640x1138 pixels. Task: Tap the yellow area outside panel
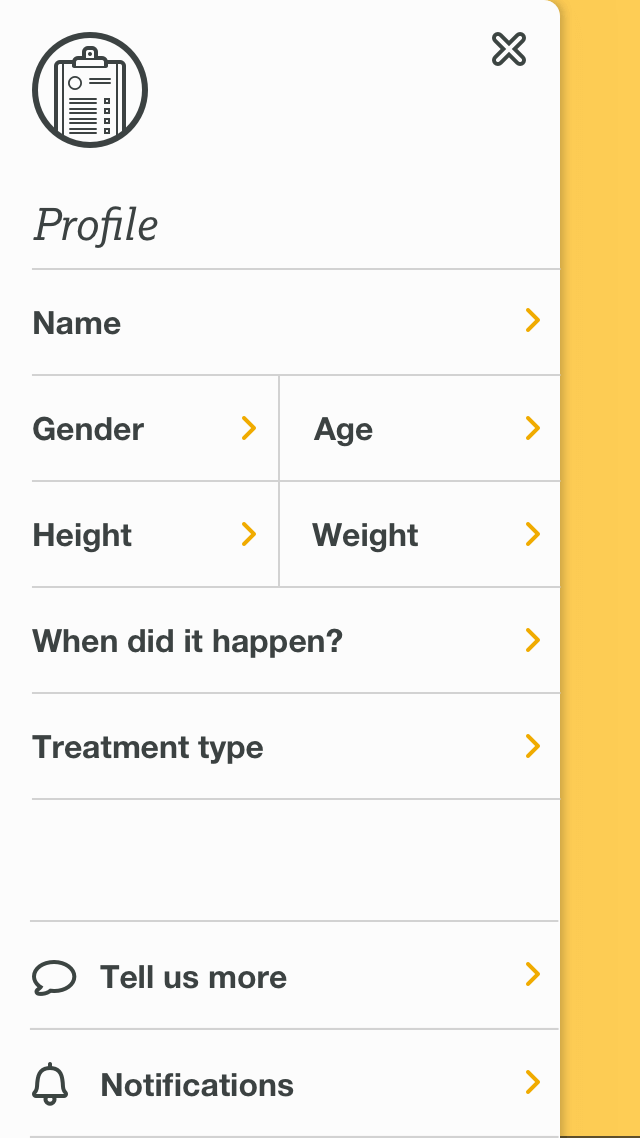(x=600, y=500)
